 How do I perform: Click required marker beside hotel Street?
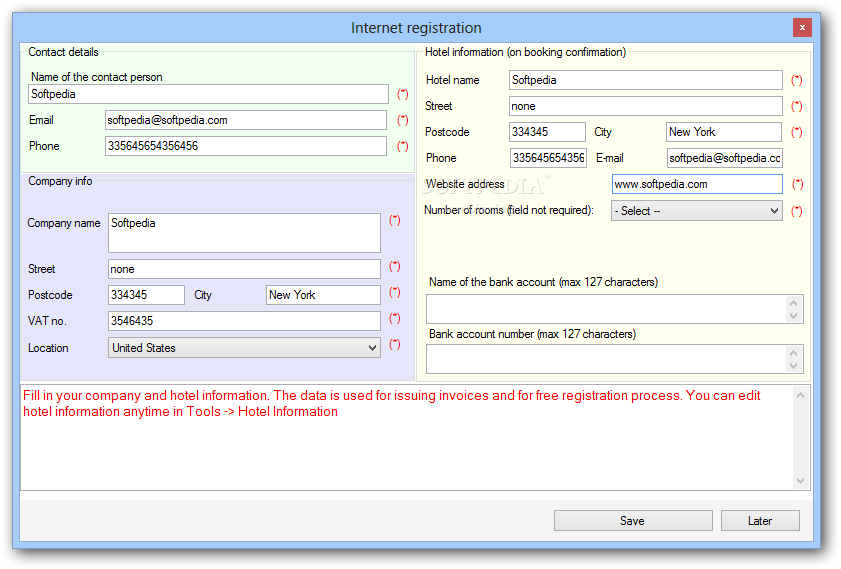[796, 106]
